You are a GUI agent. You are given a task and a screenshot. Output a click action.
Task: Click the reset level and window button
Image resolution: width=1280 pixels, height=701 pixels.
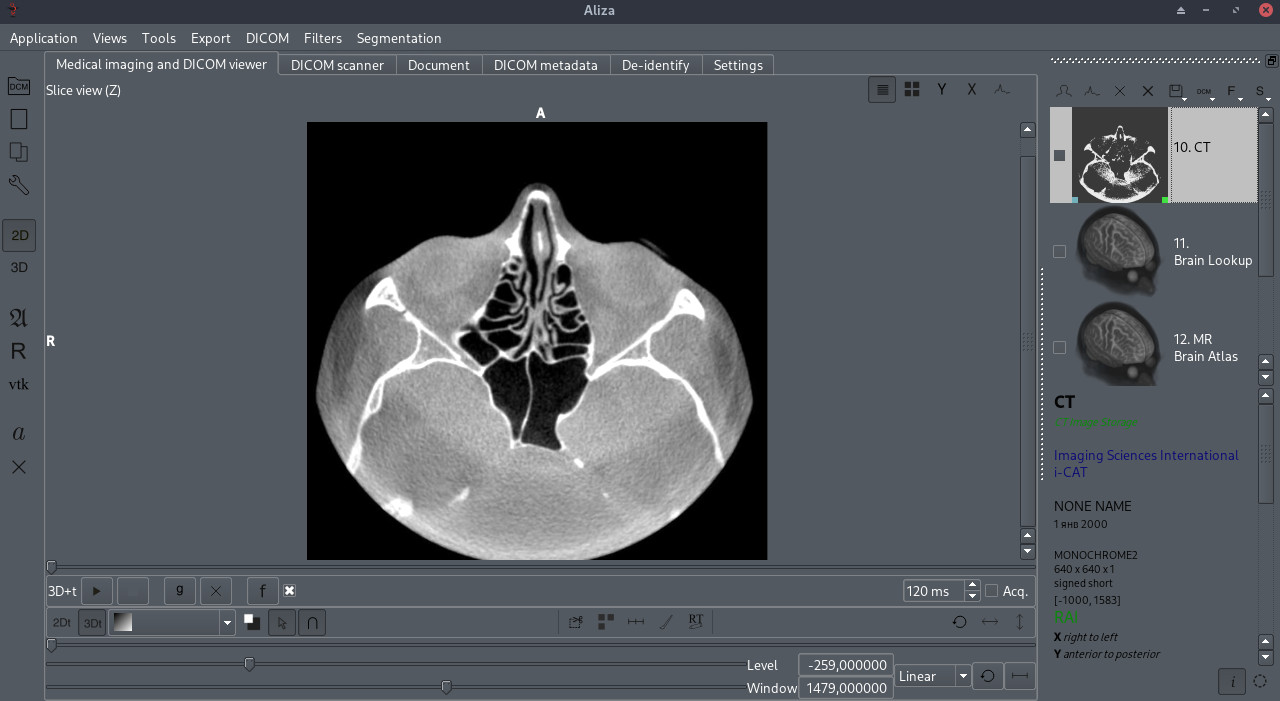click(987, 676)
